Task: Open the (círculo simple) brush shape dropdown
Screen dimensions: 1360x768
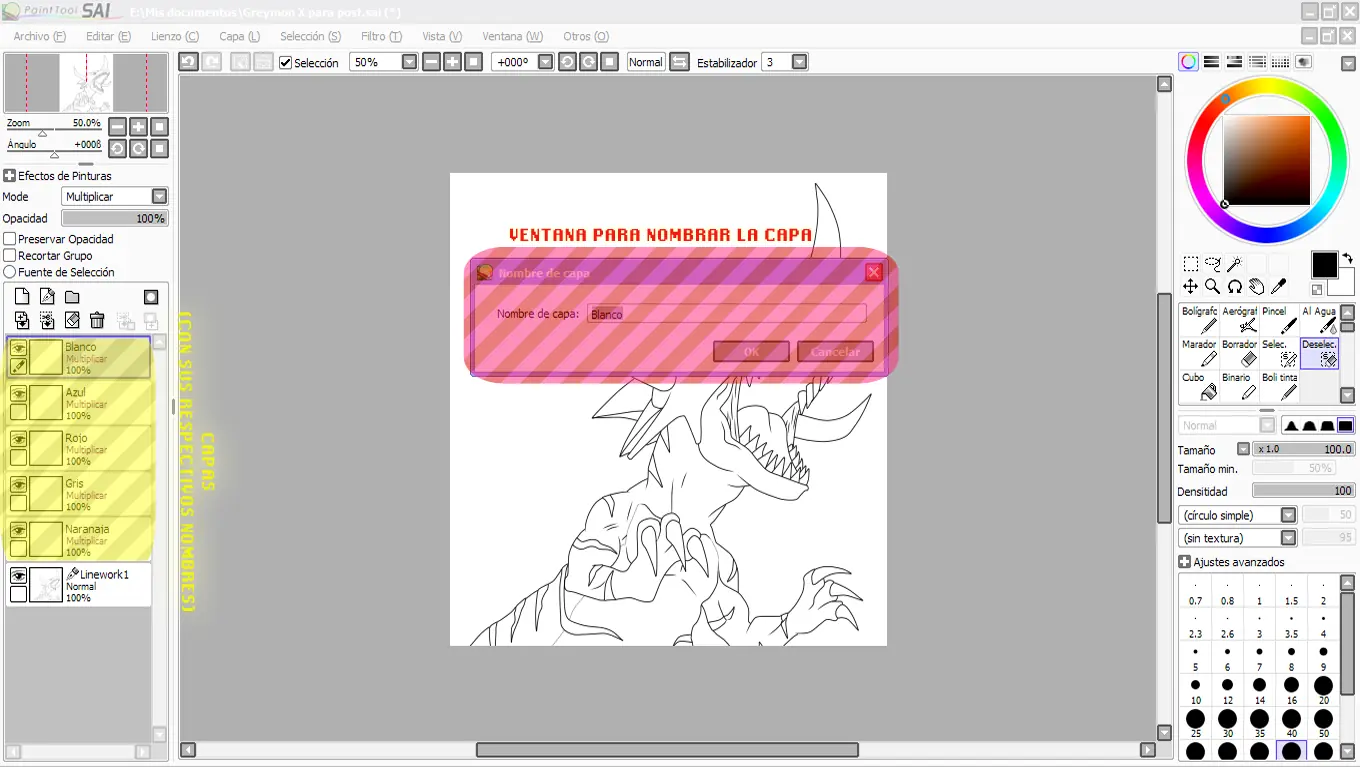Action: [1288, 515]
